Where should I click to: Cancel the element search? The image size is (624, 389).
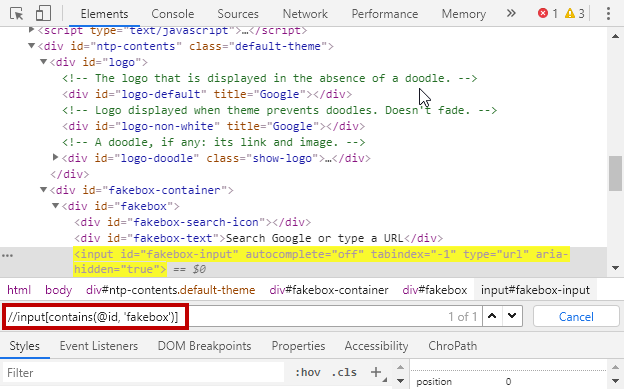pyautogui.click(x=576, y=317)
